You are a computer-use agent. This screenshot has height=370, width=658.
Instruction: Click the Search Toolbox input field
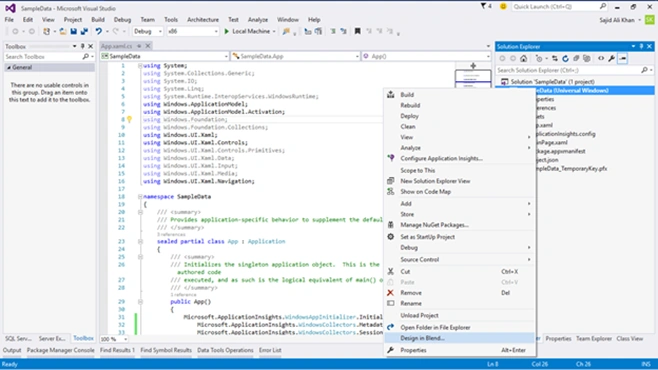(43, 57)
